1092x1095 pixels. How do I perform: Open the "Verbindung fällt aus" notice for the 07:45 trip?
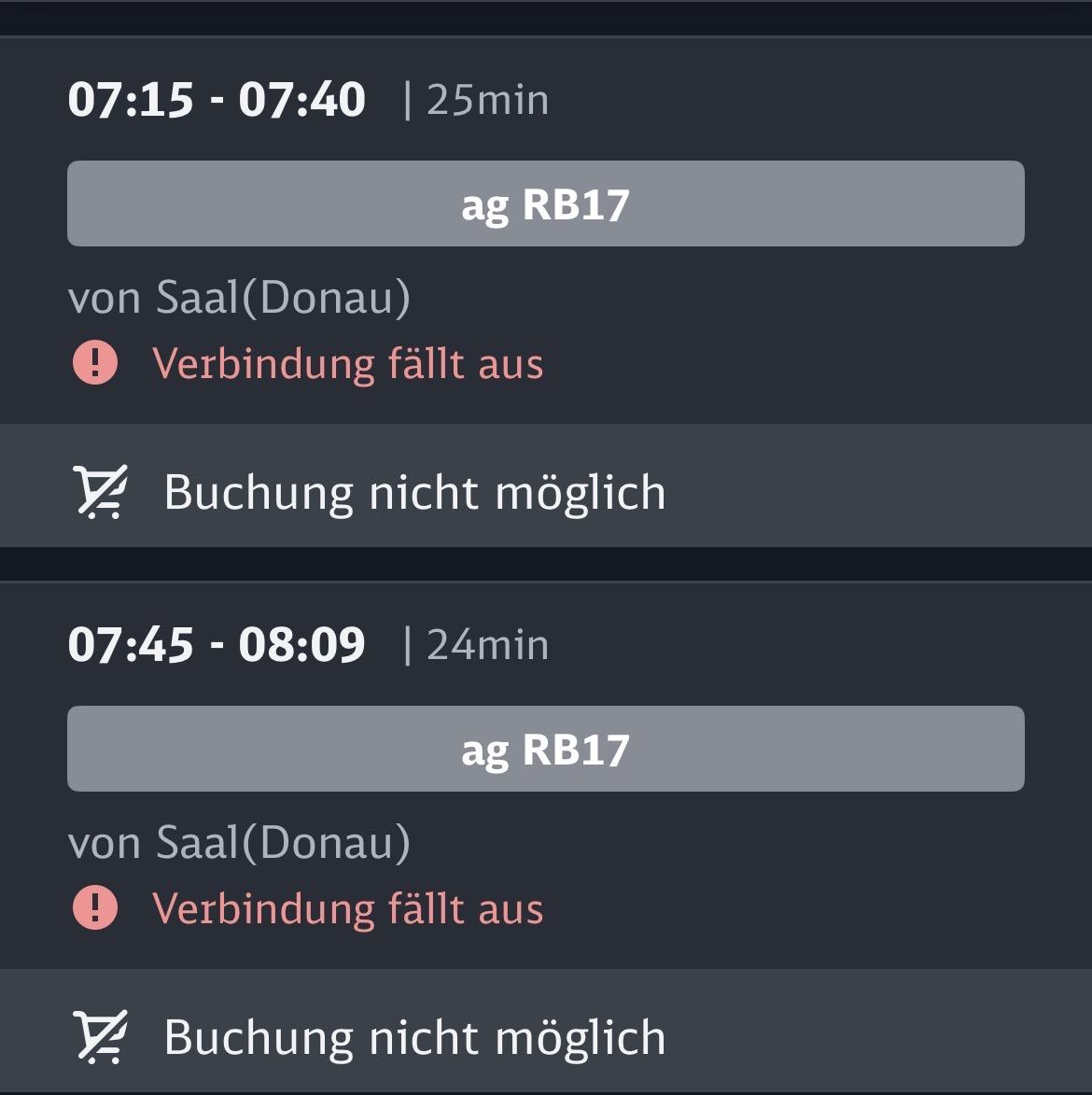click(347, 908)
